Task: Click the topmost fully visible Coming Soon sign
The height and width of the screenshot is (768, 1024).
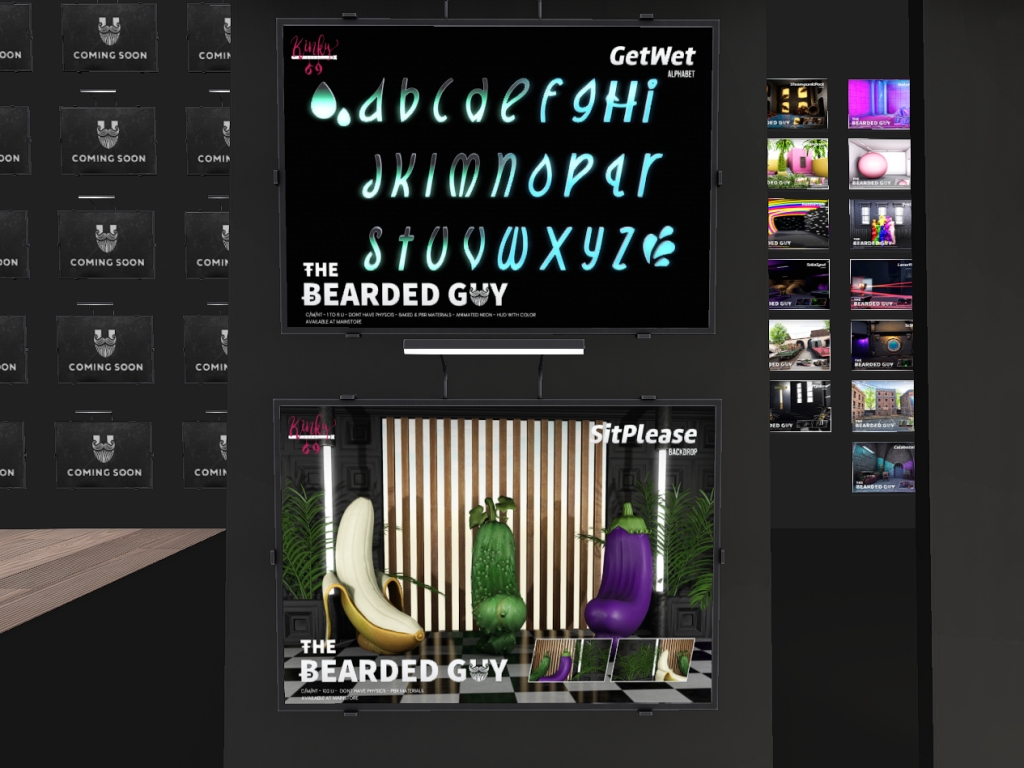Action: point(109,38)
